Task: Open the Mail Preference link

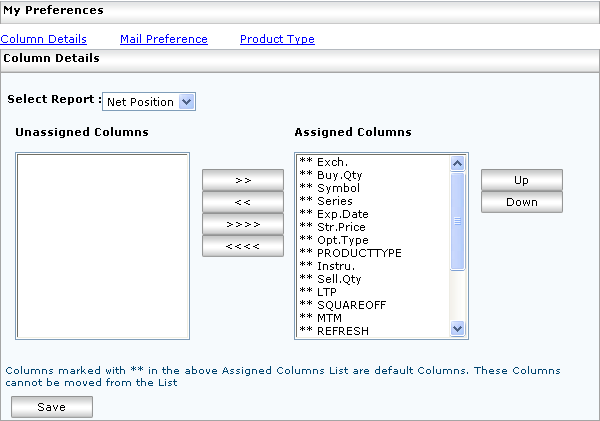Action: (x=164, y=40)
